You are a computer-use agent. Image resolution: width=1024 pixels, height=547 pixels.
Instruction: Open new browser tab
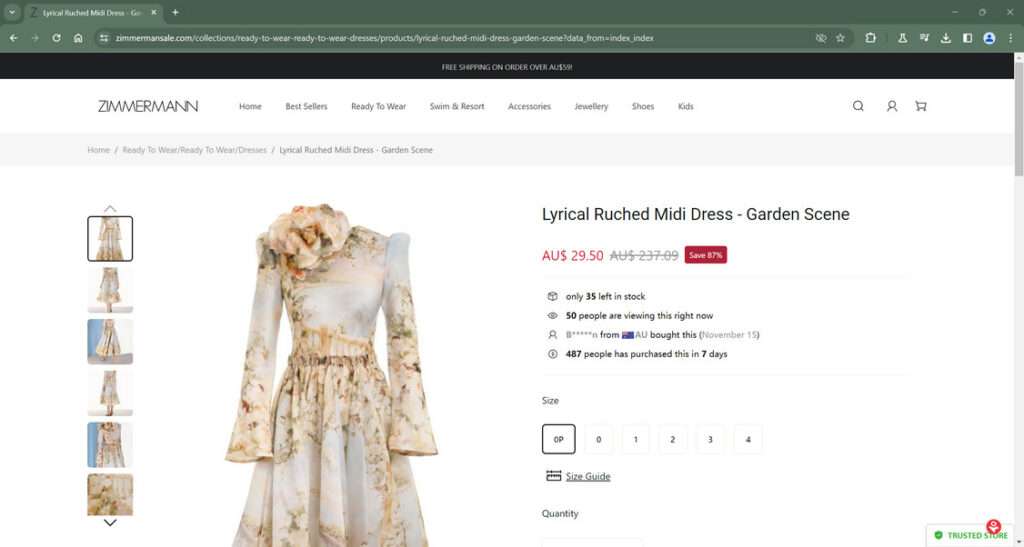point(175,12)
